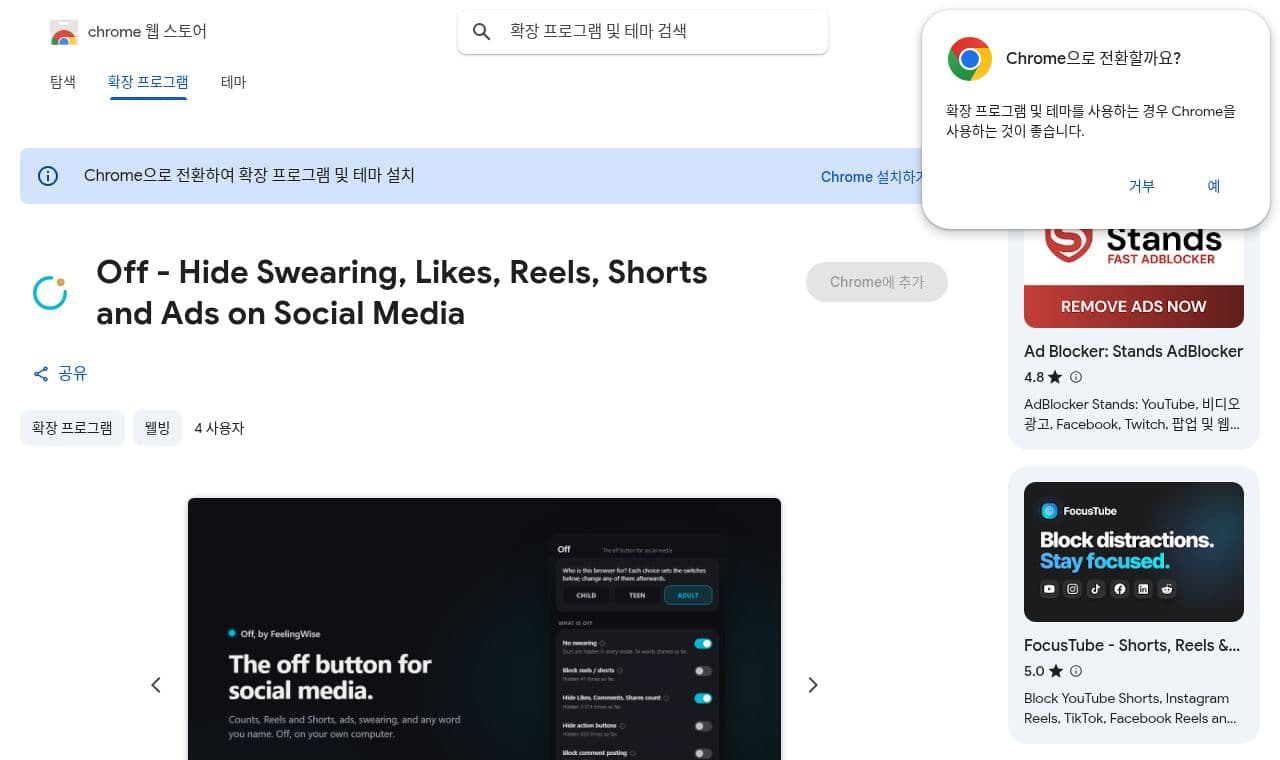Confirm switching to Chrome with 예

[x=1213, y=186]
